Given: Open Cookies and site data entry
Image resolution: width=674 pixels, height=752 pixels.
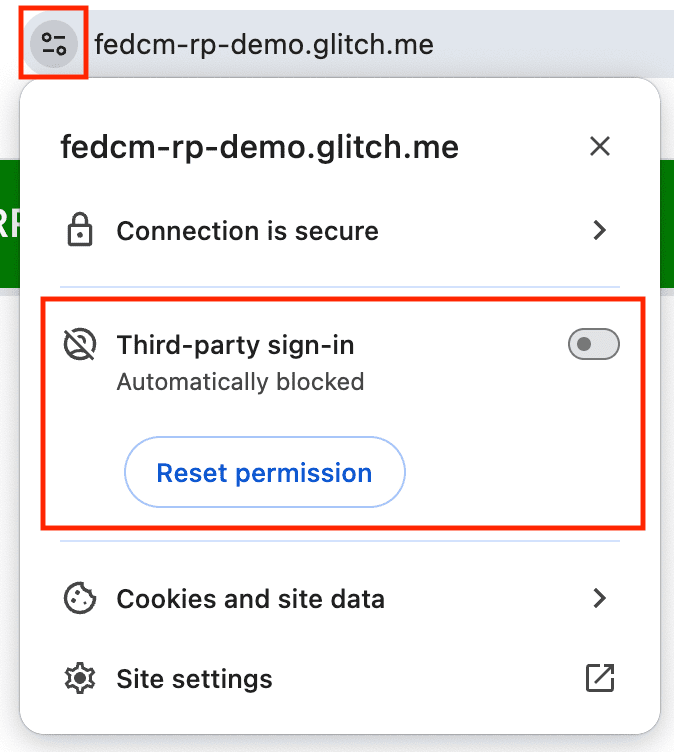Looking at the screenshot, I should (x=250, y=599).
